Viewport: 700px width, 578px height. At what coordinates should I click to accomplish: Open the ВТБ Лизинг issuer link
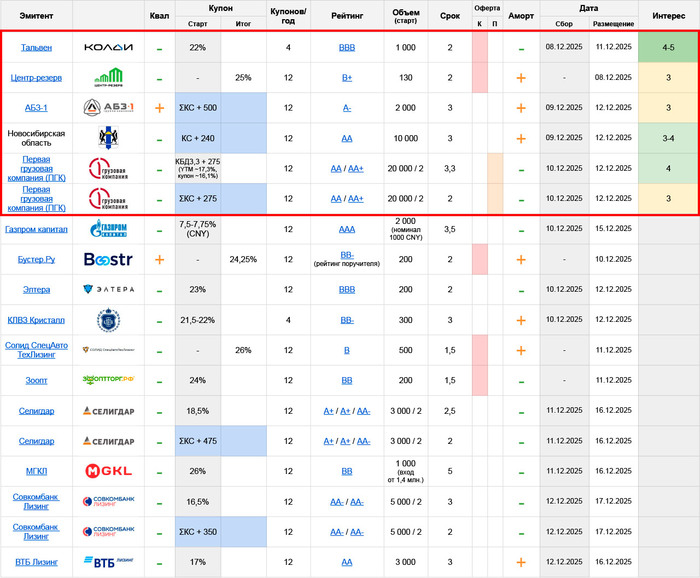[37, 562]
